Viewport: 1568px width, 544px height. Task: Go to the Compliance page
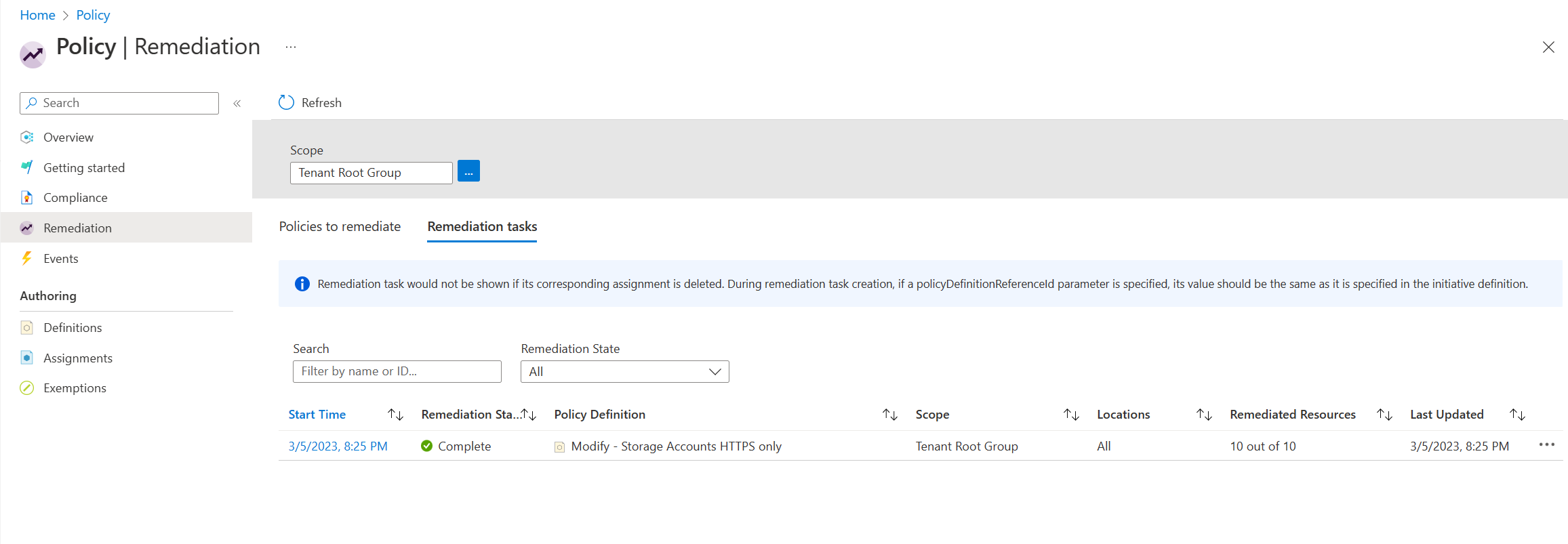(x=75, y=198)
